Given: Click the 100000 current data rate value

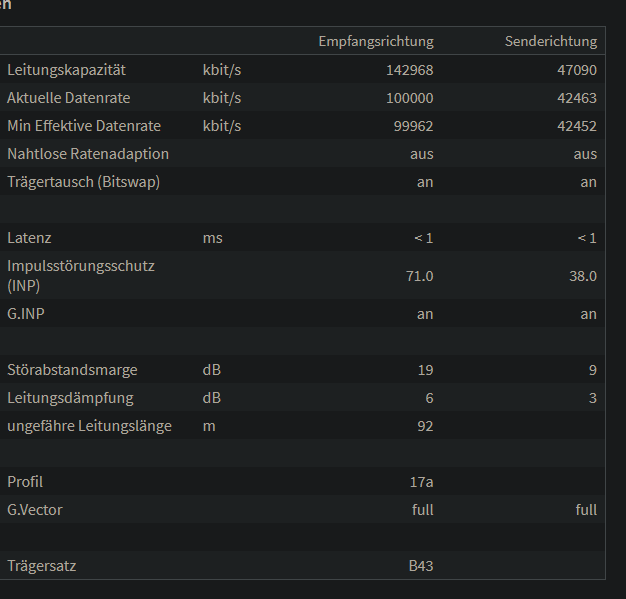Looking at the screenshot, I should click(x=409, y=98).
